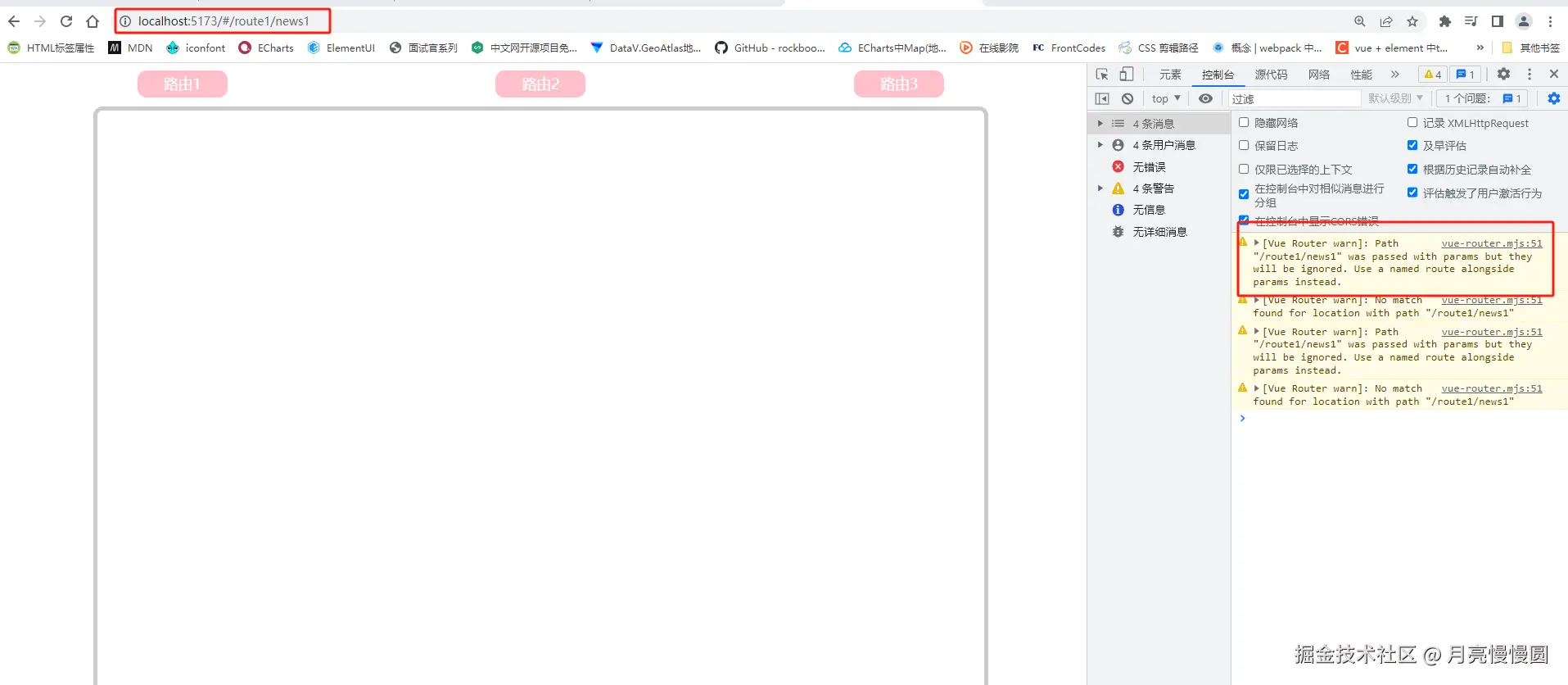Image resolution: width=1568 pixels, height=685 pixels.
Task: Open the first vue-router.mjs:51 source link
Action: (x=1492, y=243)
